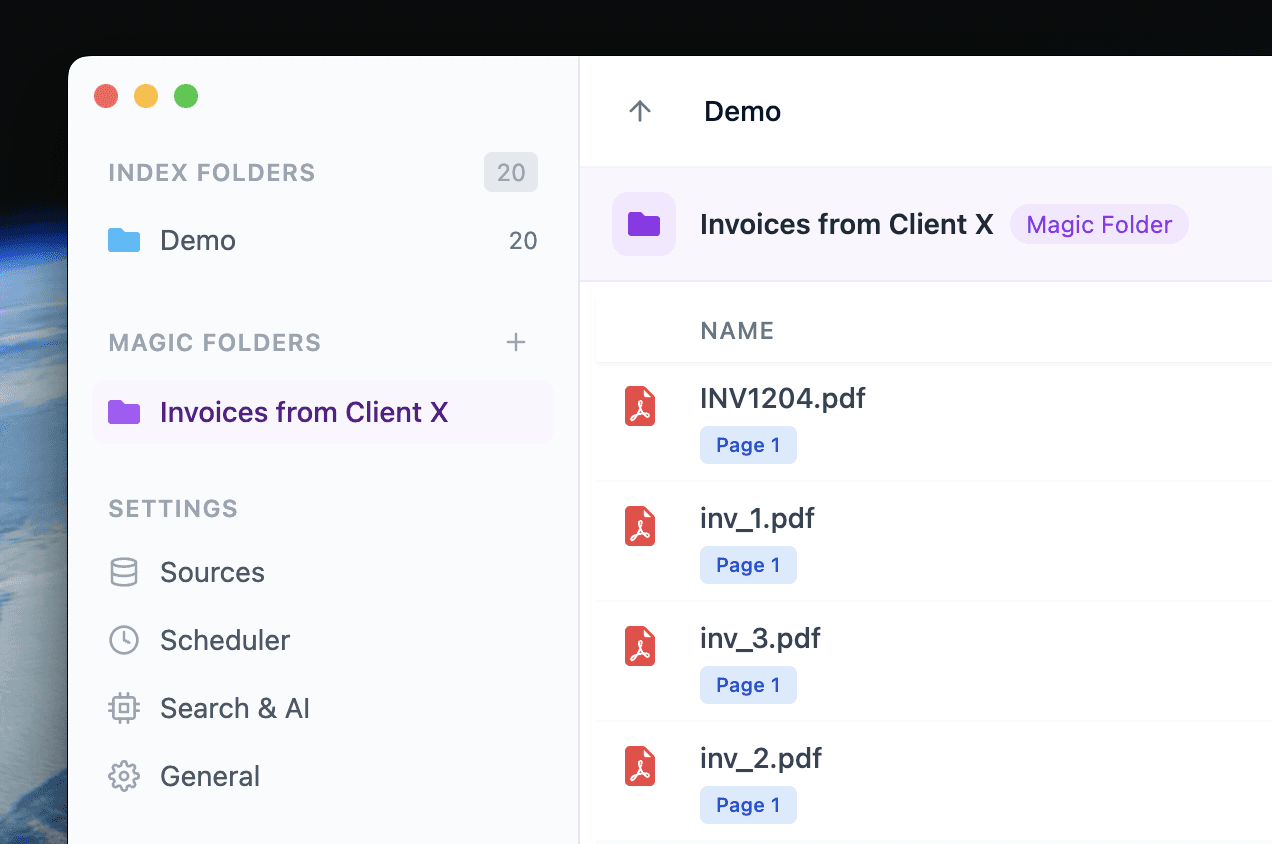The height and width of the screenshot is (844, 1272).
Task: Click the Page 1 tag under inv_3.pdf
Action: [748, 685]
